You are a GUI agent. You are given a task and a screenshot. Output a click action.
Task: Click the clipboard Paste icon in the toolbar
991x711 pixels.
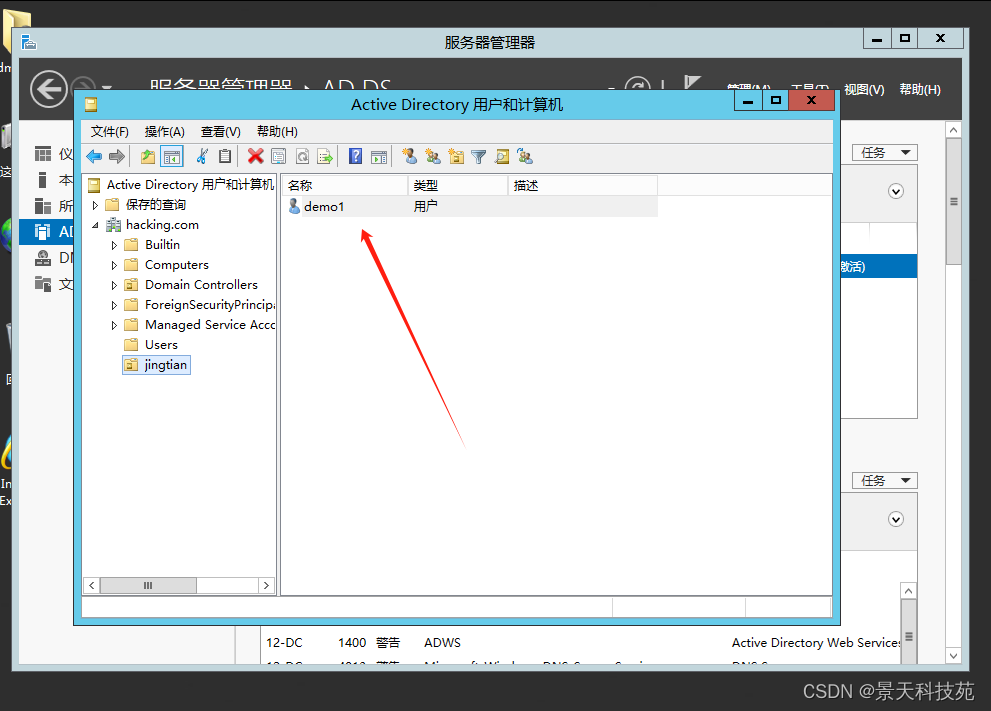225,157
